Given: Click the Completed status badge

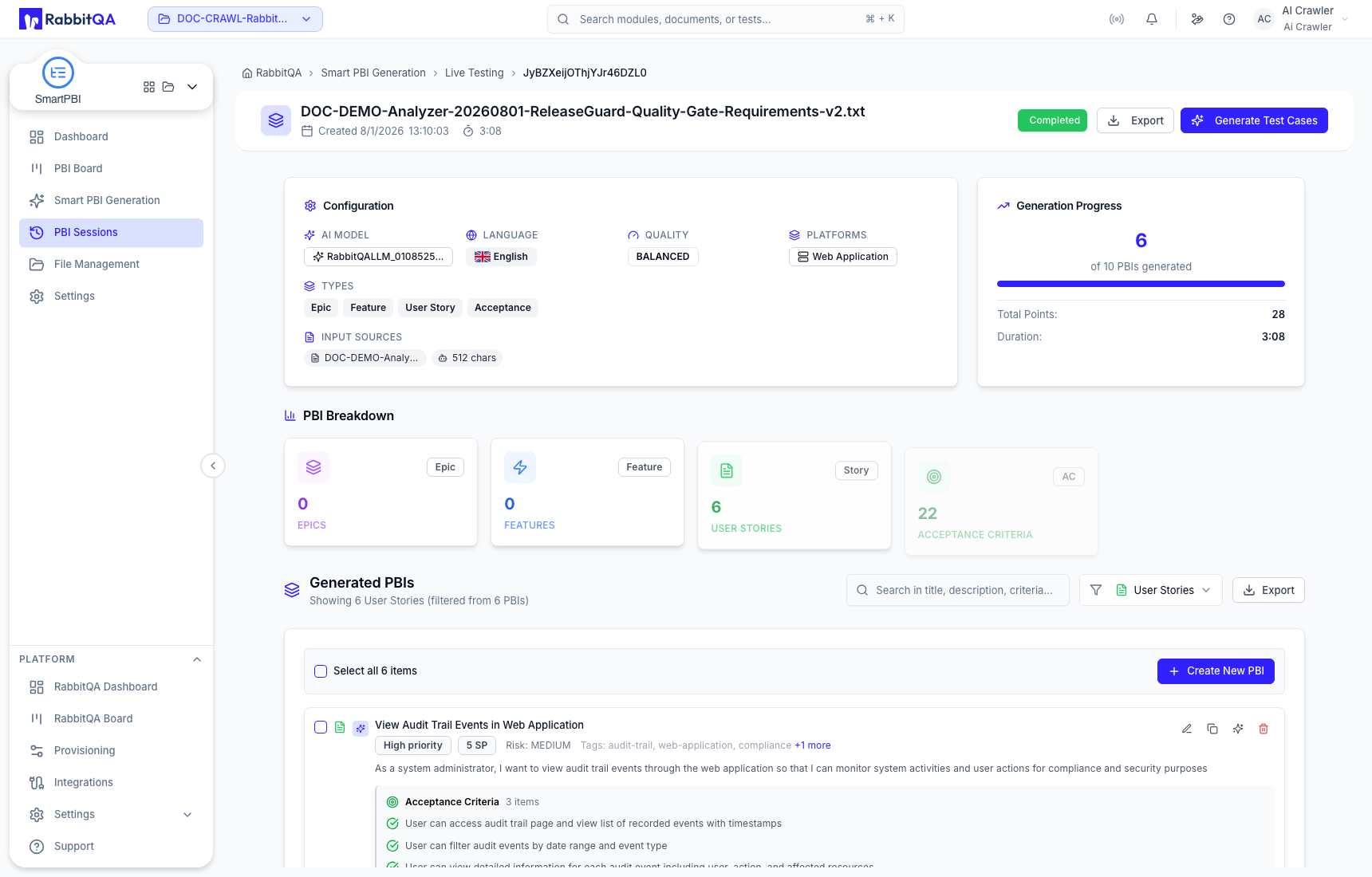Looking at the screenshot, I should pyautogui.click(x=1052, y=120).
